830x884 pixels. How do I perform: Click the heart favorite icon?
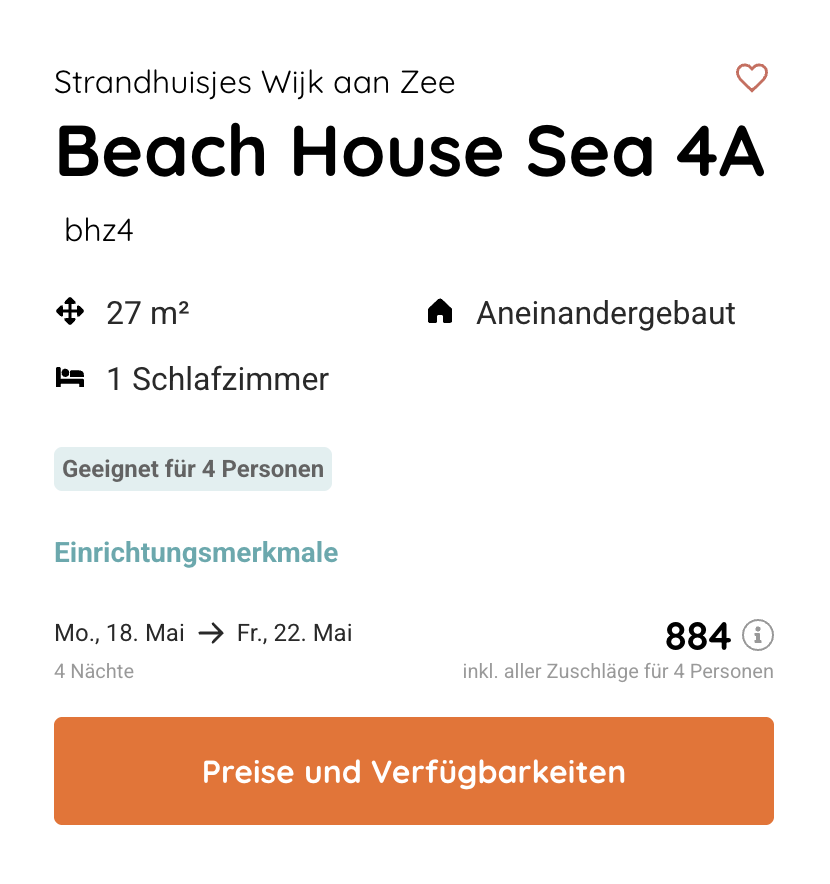click(x=751, y=77)
